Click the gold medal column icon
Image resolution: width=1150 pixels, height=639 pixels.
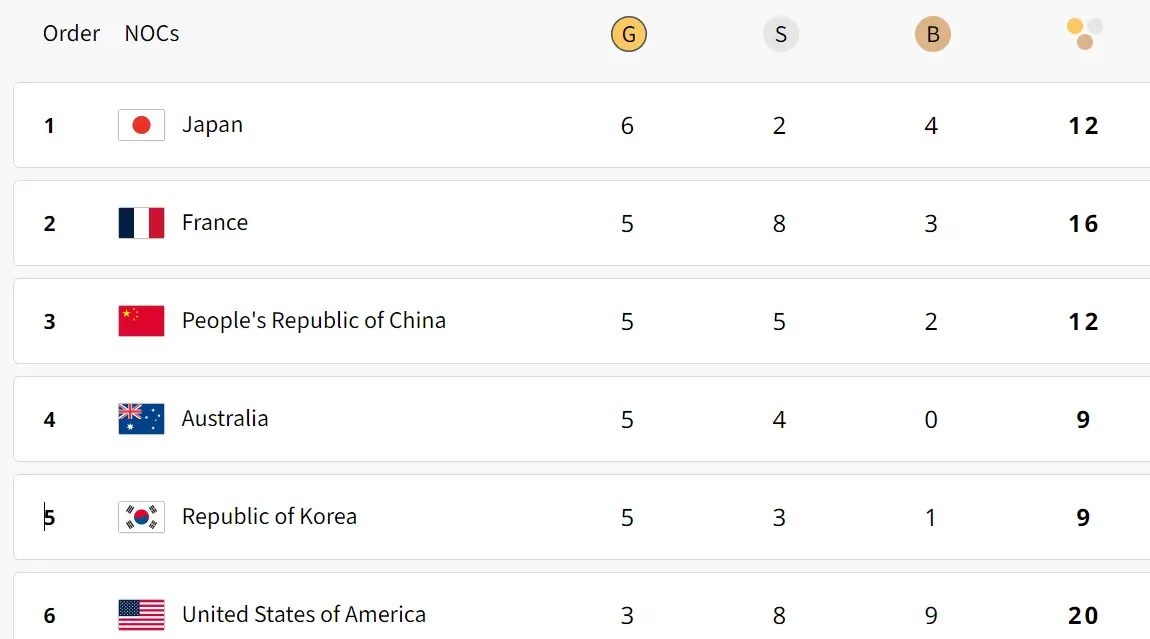click(629, 36)
